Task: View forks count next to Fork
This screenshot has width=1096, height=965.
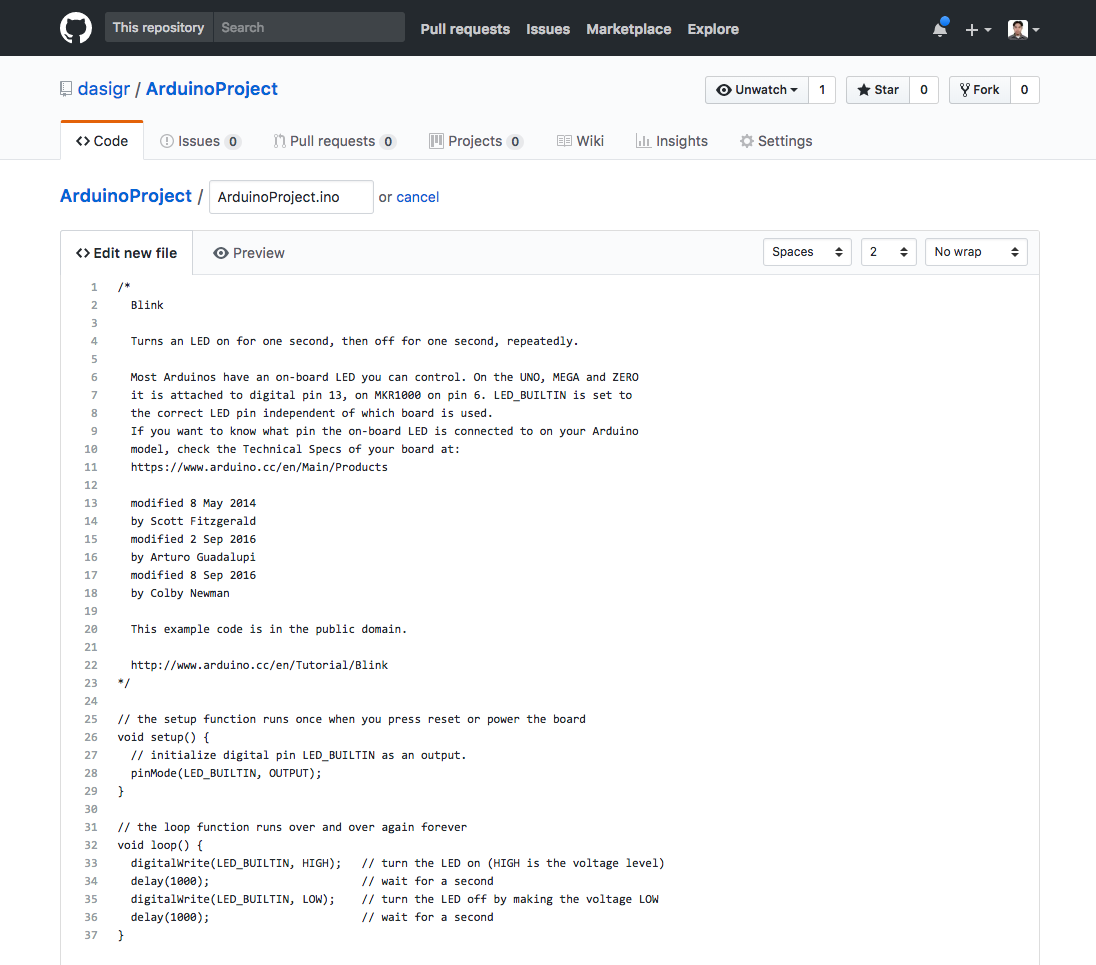Action: (1024, 89)
